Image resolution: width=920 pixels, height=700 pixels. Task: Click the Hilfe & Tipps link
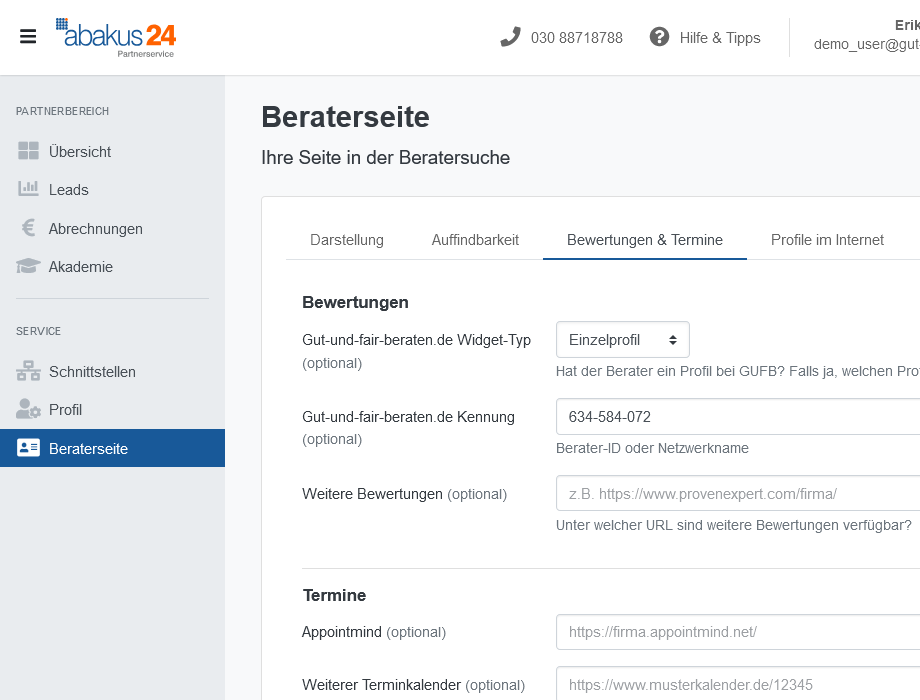click(x=720, y=38)
